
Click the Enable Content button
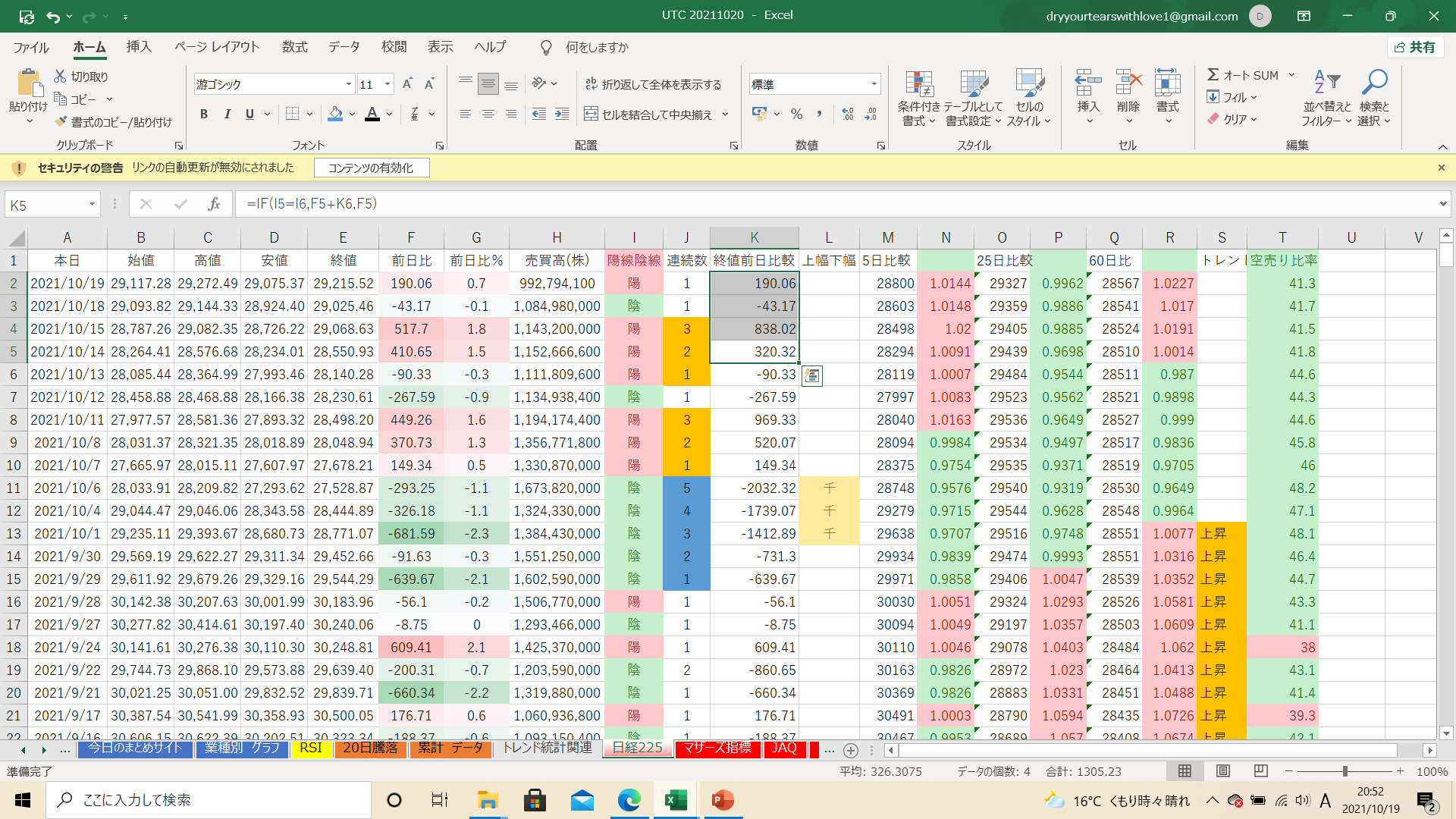371,168
